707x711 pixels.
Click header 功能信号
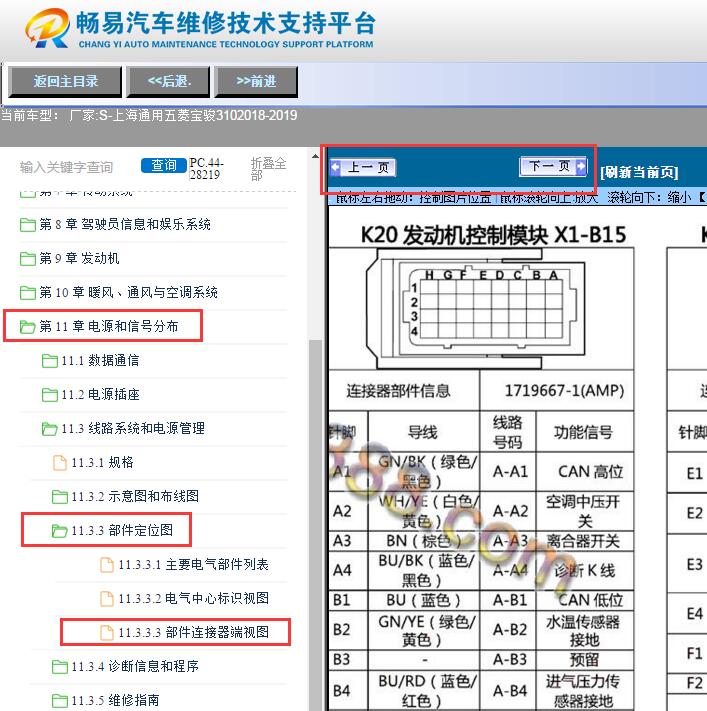[583, 432]
